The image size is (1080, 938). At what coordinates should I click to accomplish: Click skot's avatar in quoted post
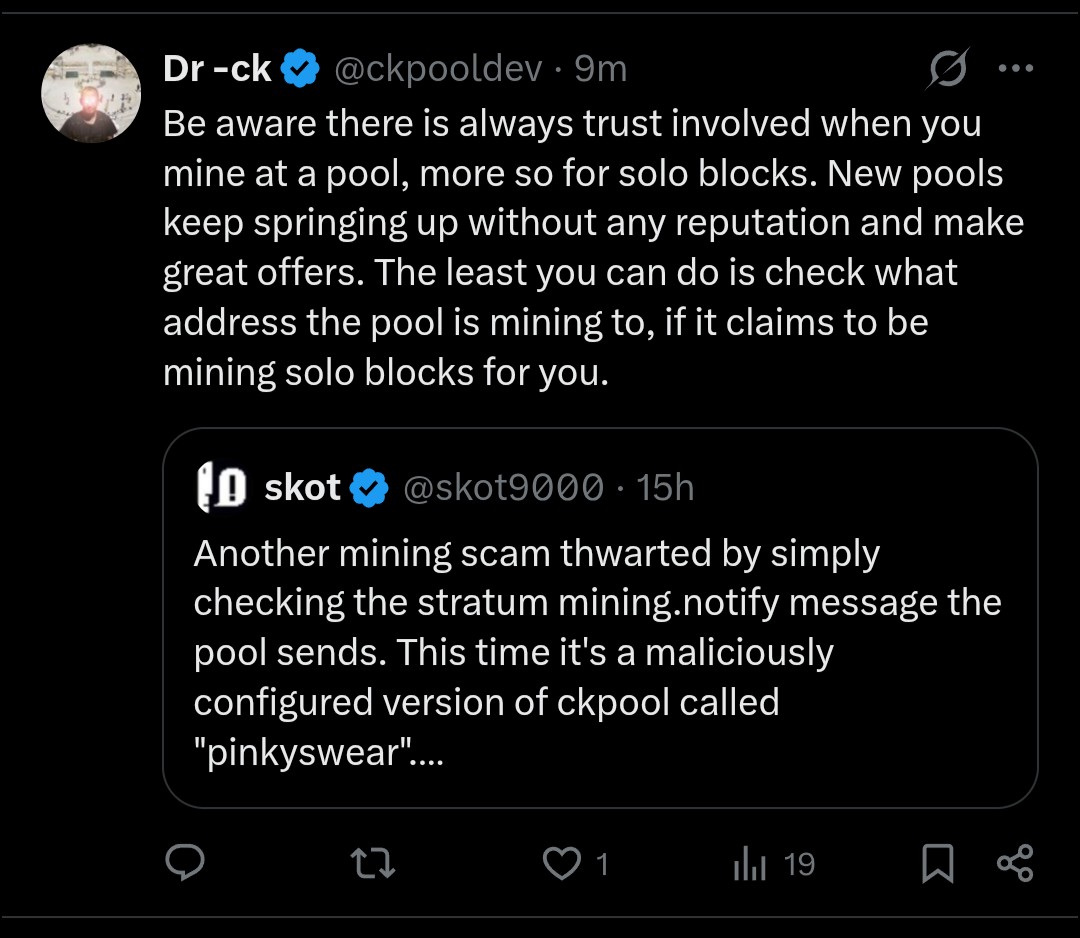221,488
